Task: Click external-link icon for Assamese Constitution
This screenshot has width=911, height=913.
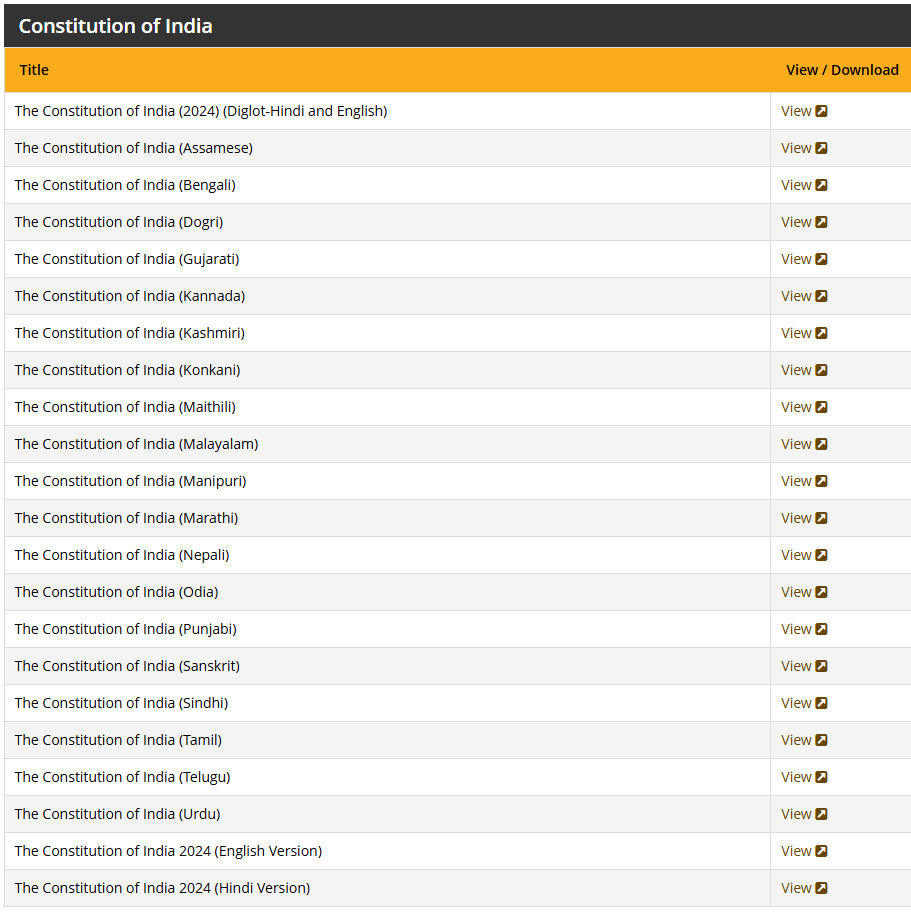Action: tap(821, 148)
